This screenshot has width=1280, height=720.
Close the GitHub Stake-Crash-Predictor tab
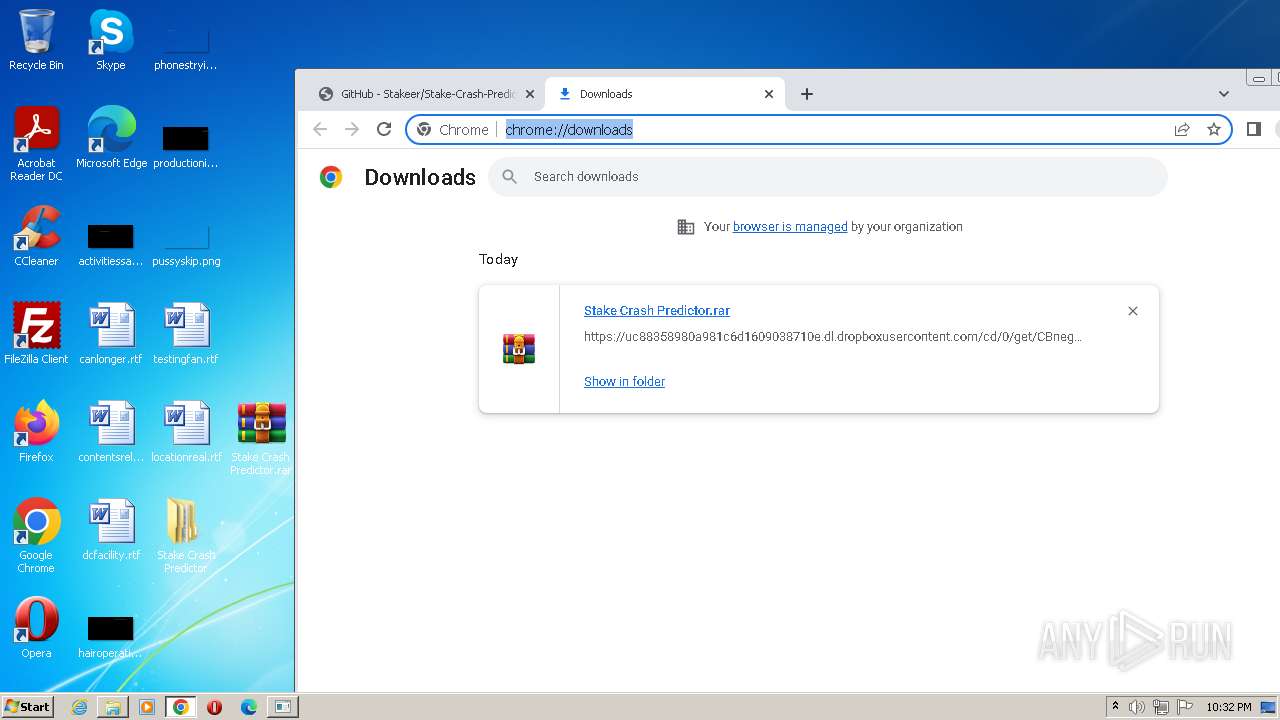coord(530,94)
